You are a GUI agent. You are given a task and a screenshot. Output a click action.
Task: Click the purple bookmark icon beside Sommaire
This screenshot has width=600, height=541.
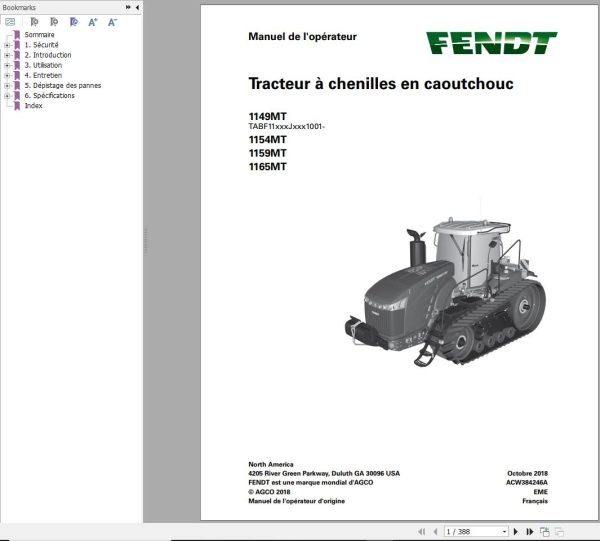click(17, 35)
